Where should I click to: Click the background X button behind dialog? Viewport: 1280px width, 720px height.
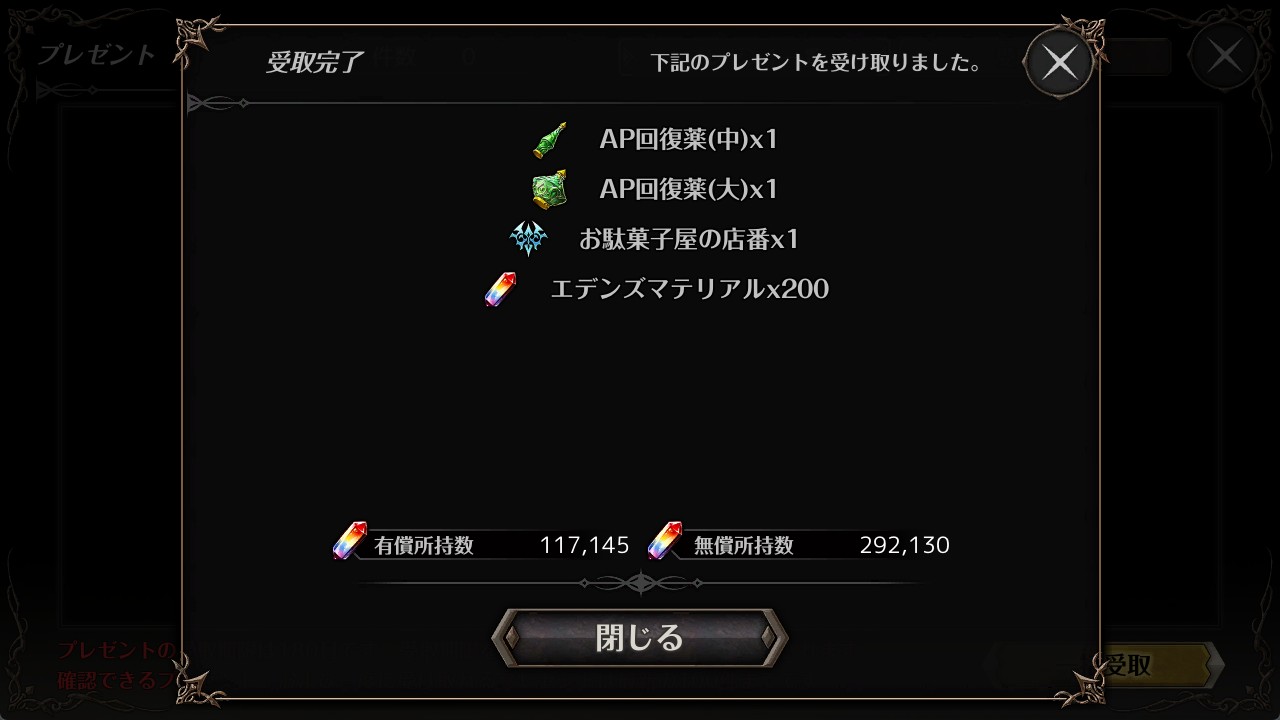point(1225,56)
